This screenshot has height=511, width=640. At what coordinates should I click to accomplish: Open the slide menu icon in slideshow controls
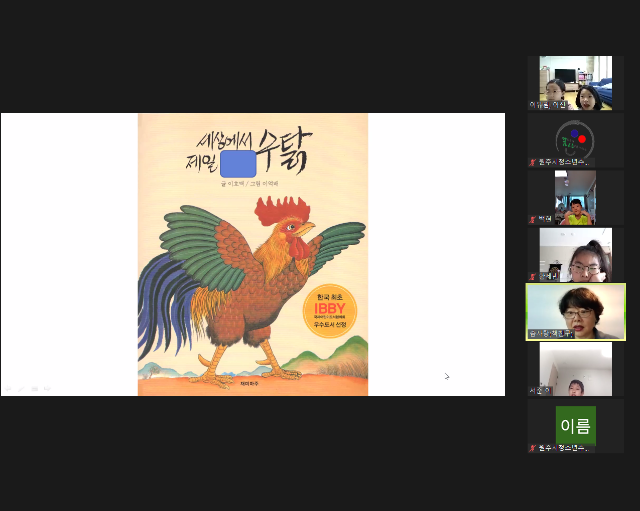[x=35, y=389]
